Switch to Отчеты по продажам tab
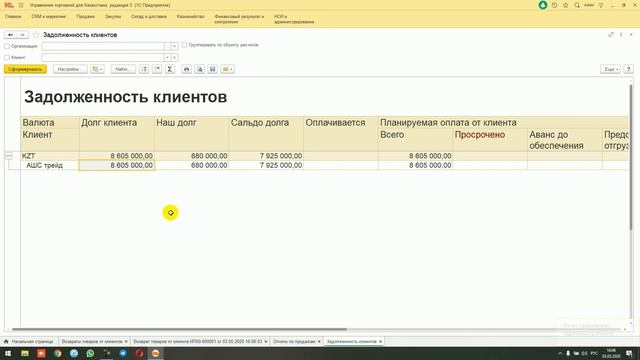640x360 pixels. coord(294,341)
